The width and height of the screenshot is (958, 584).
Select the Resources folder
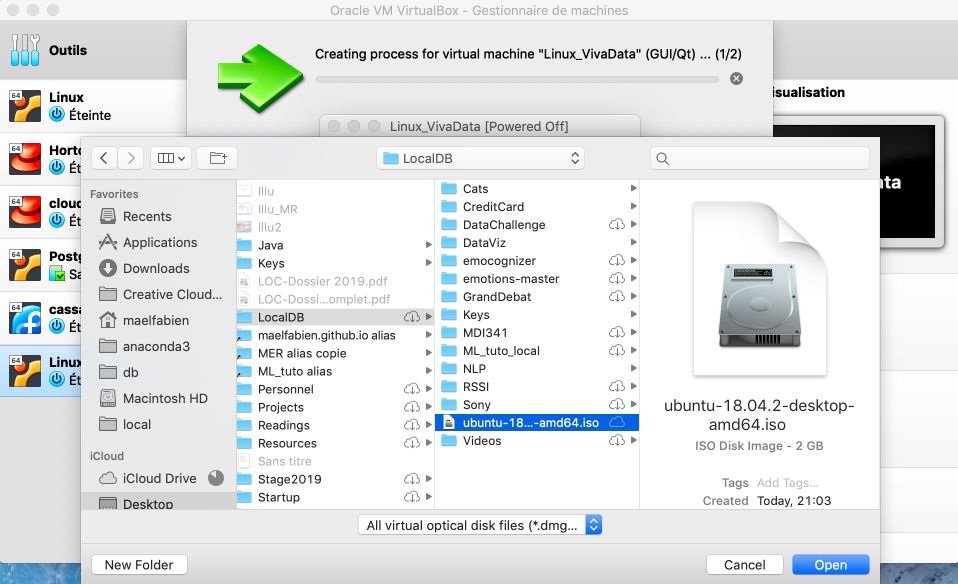335,443
